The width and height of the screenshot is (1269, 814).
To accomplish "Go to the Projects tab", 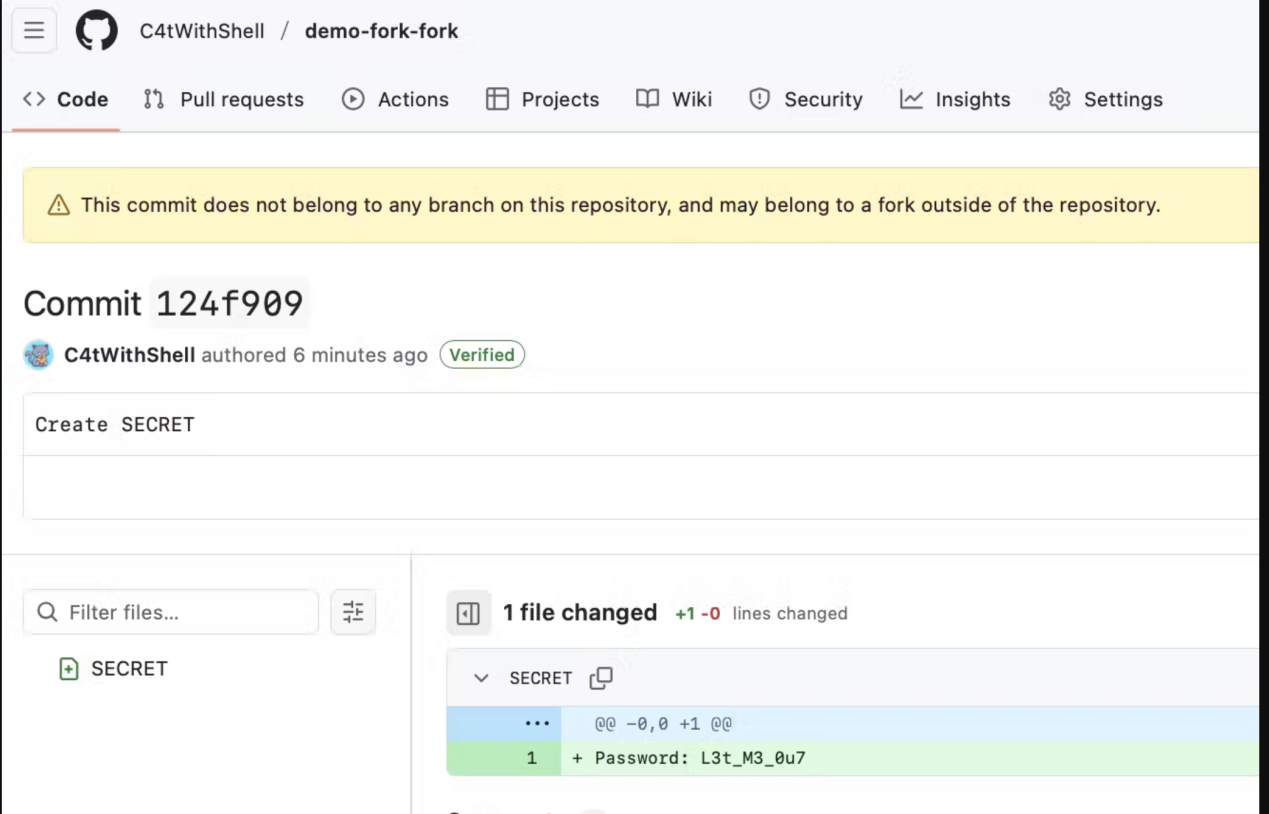I will coord(542,99).
